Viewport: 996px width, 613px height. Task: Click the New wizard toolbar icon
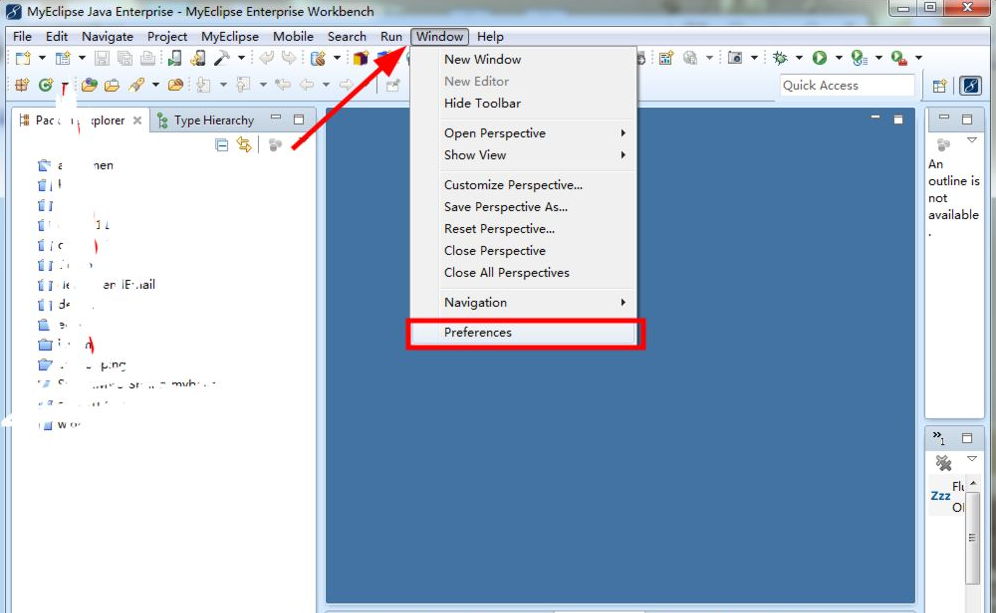(x=23, y=58)
